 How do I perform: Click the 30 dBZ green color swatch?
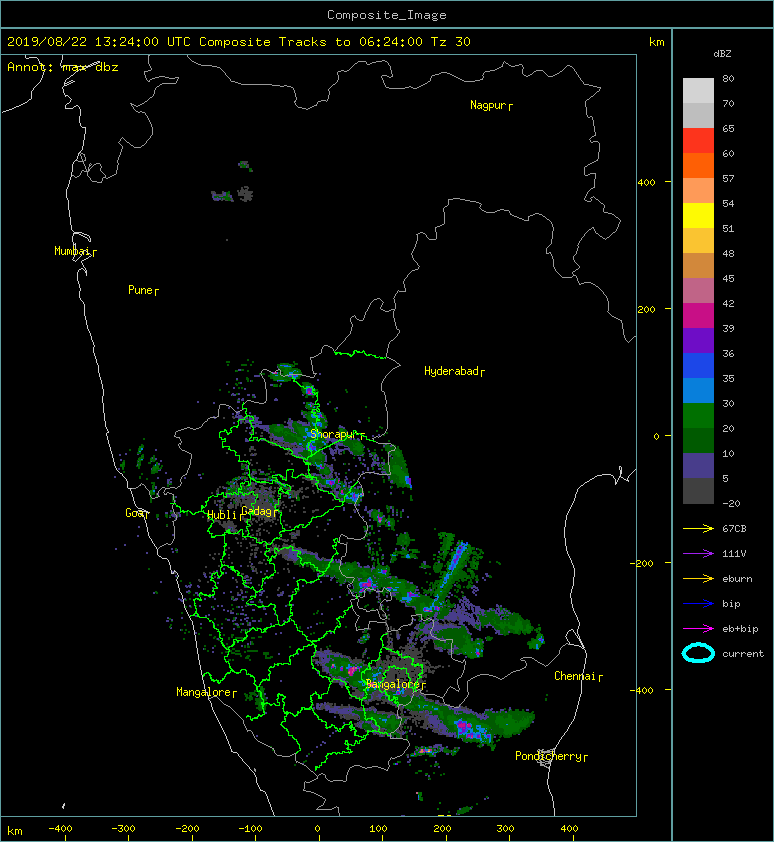coord(698,416)
